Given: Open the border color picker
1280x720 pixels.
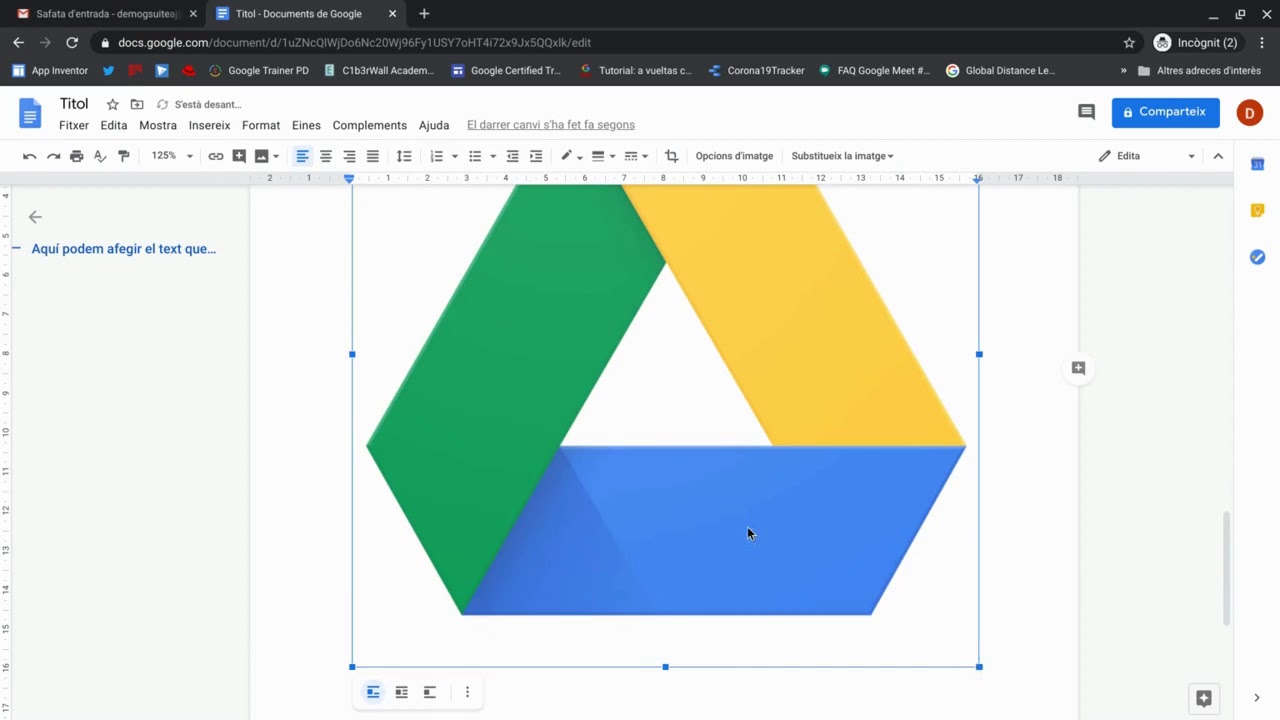Looking at the screenshot, I should (x=570, y=156).
